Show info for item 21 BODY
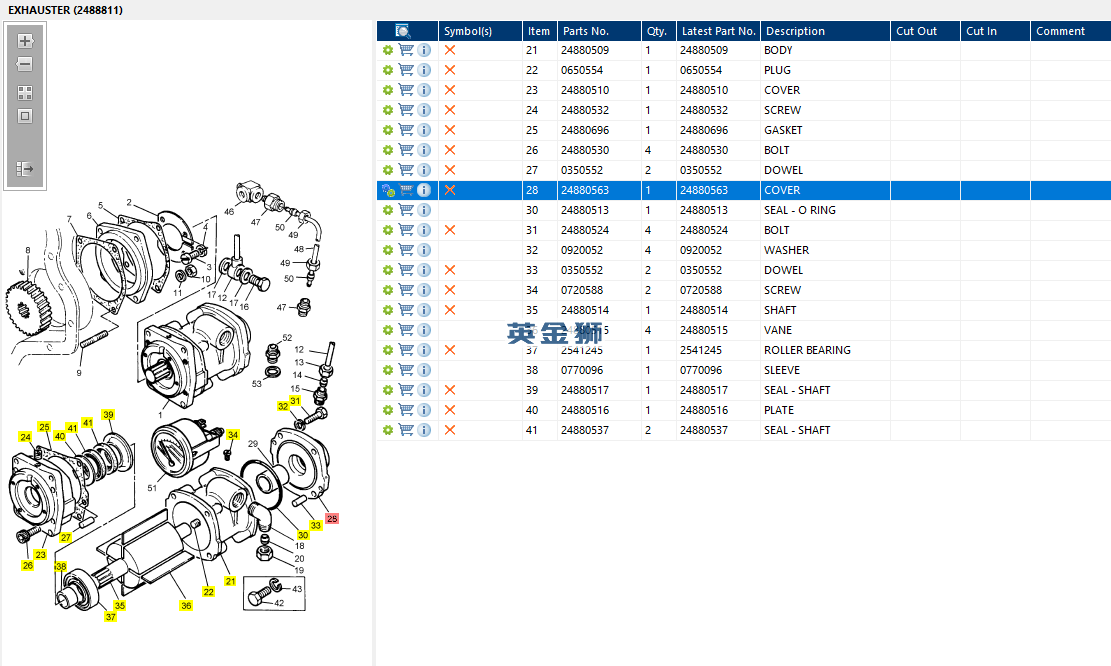Screen dimensions: 1111x666 point(424,50)
